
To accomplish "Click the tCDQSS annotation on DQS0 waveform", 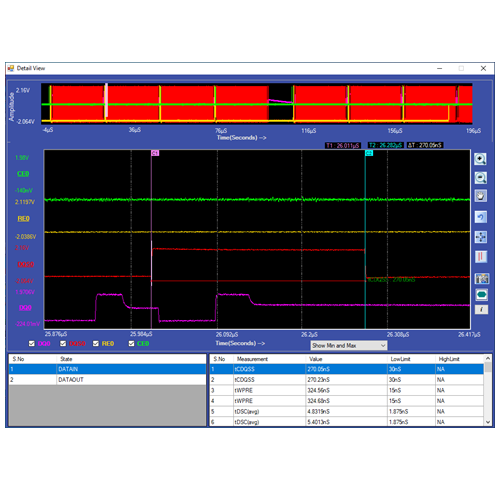I will click(391, 280).
